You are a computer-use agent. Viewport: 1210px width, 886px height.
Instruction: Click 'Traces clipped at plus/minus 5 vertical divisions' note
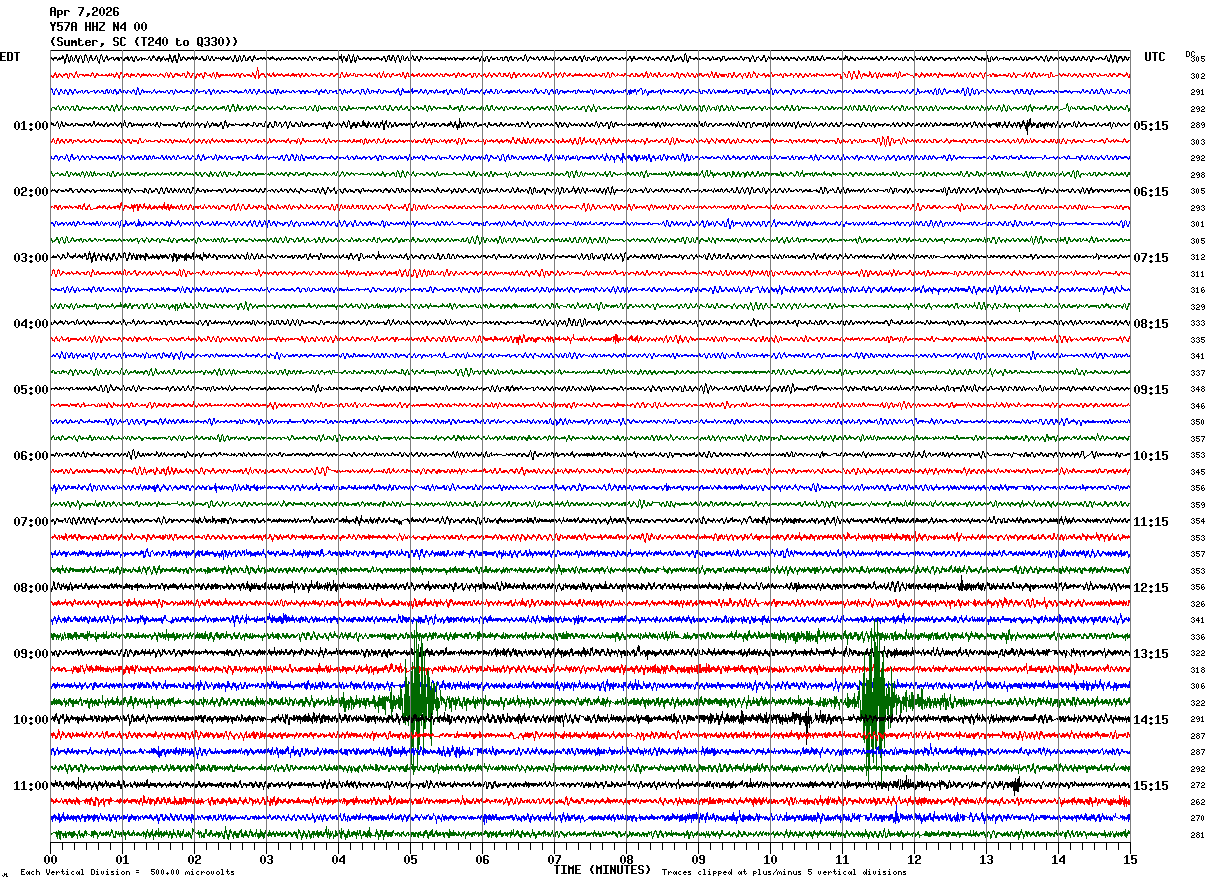784,873
